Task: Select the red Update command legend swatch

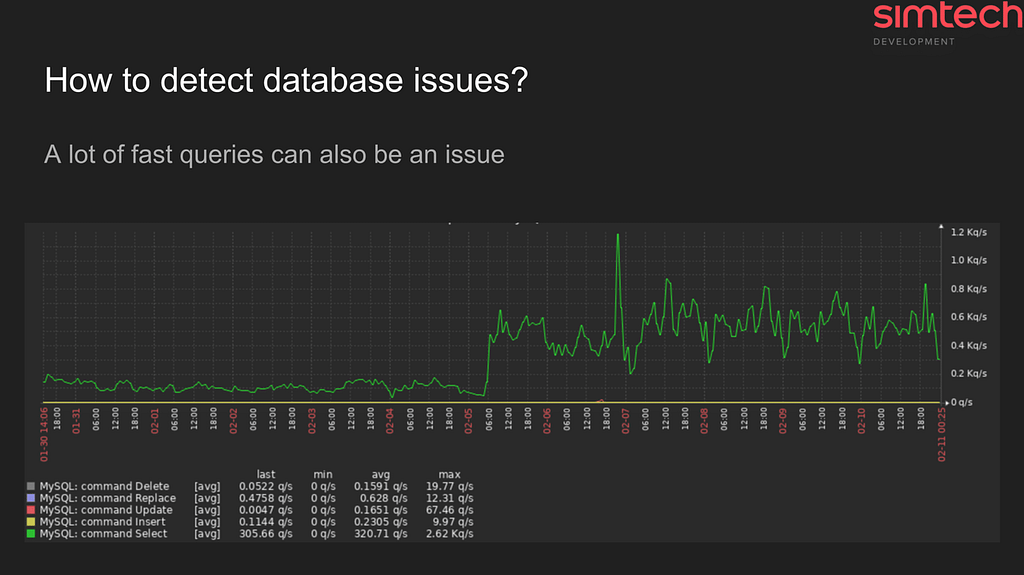Action: click(x=31, y=511)
